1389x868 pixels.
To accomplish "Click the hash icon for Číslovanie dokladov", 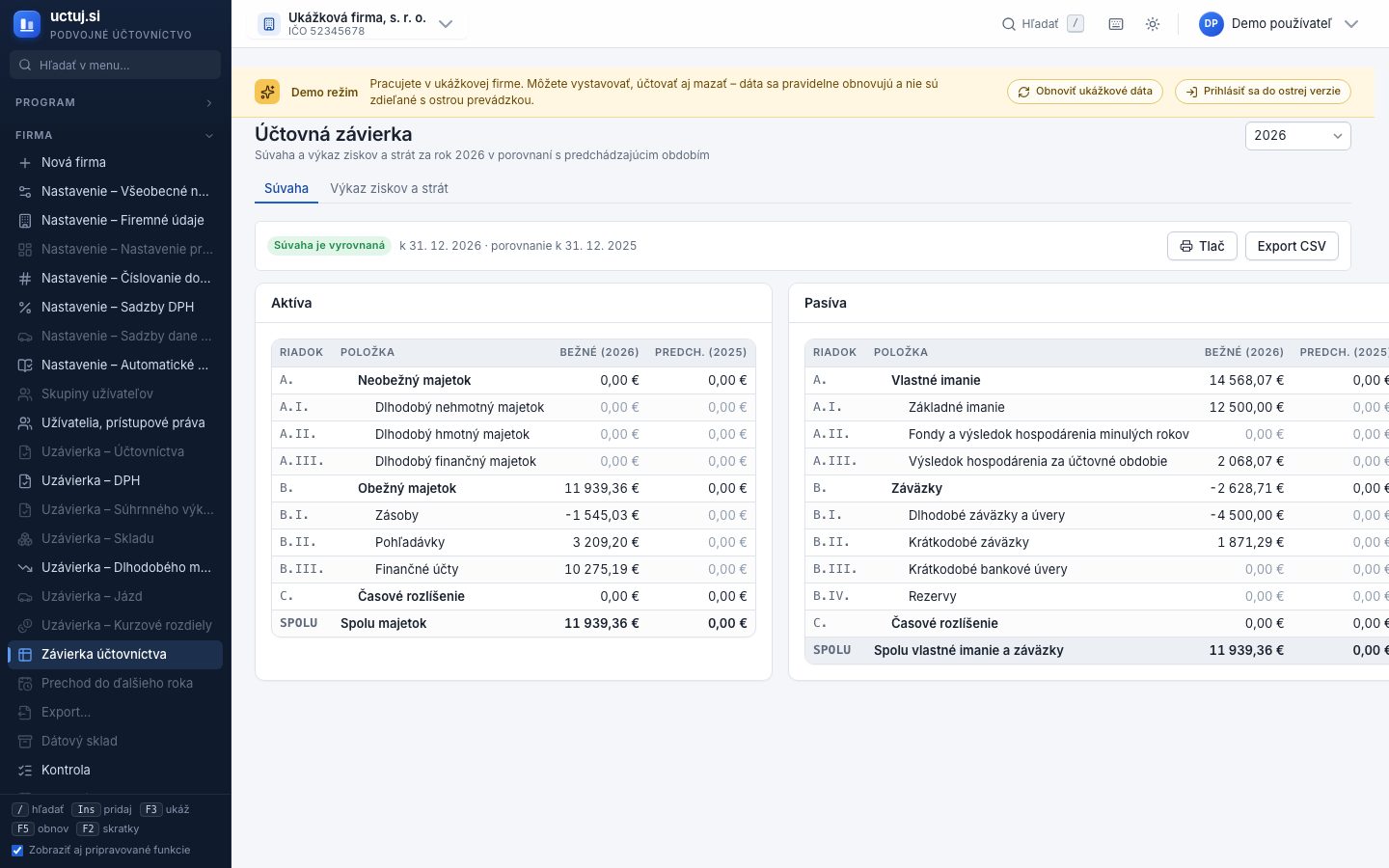I will pyautogui.click(x=25, y=278).
